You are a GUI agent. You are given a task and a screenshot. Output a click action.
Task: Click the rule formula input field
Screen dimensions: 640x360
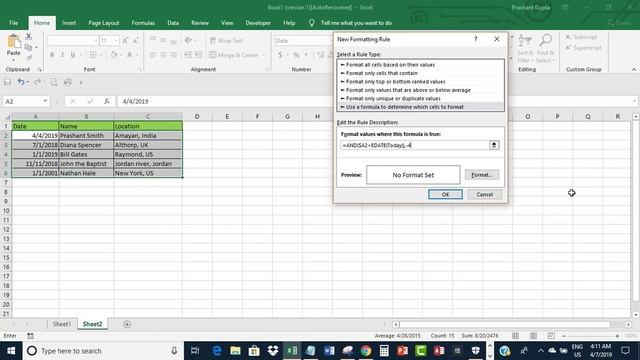click(x=415, y=145)
